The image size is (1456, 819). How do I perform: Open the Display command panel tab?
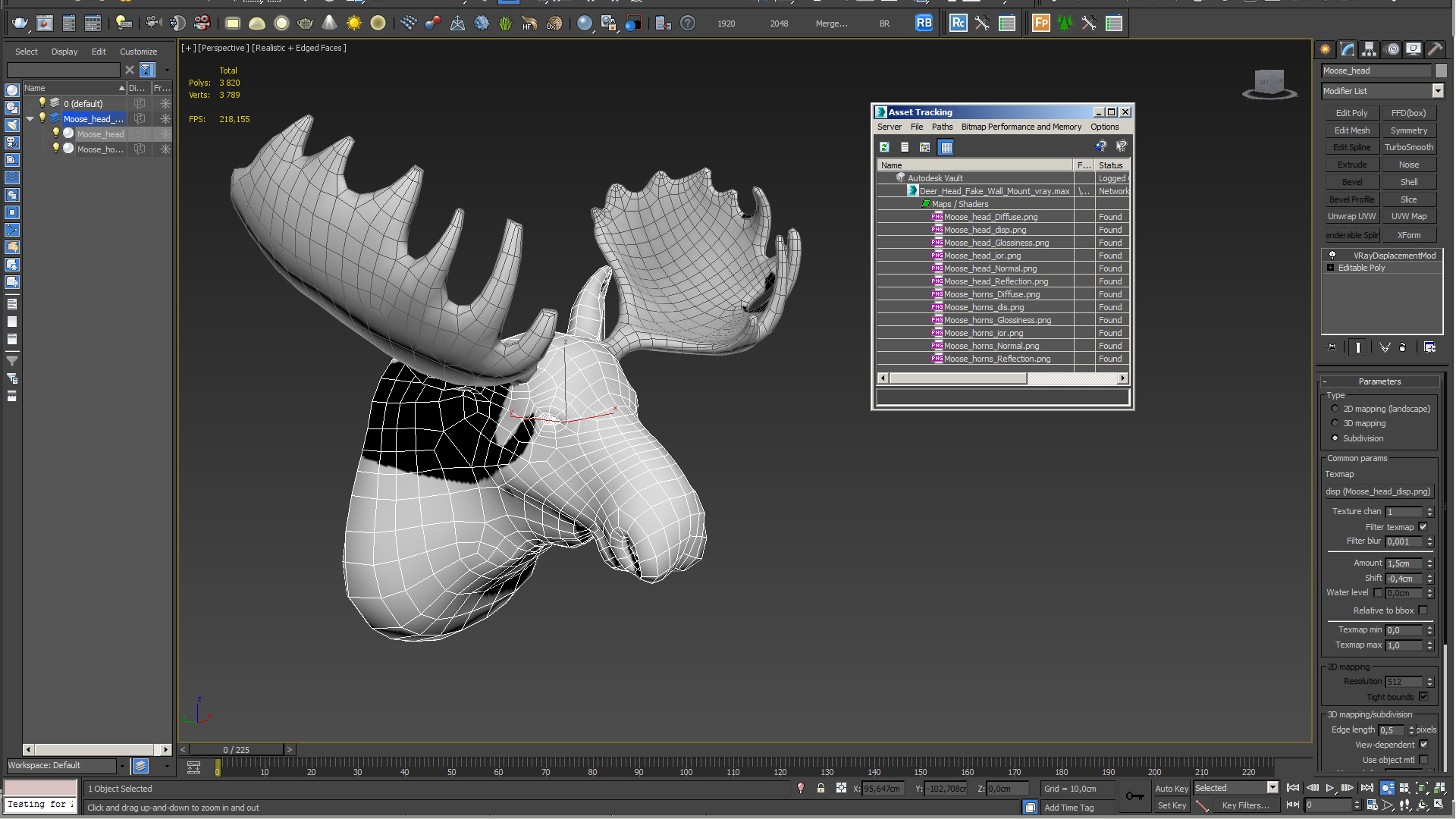click(1414, 49)
